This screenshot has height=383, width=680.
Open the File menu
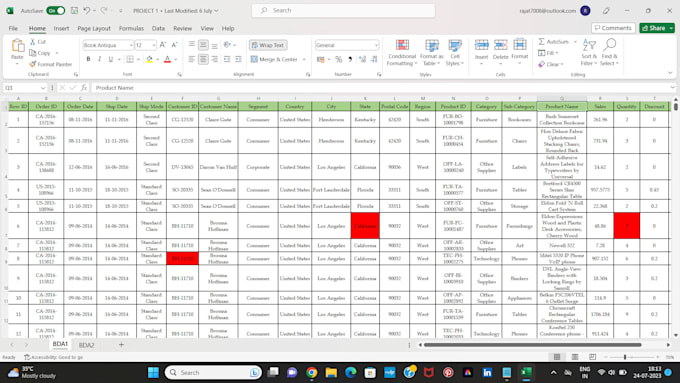coord(13,28)
